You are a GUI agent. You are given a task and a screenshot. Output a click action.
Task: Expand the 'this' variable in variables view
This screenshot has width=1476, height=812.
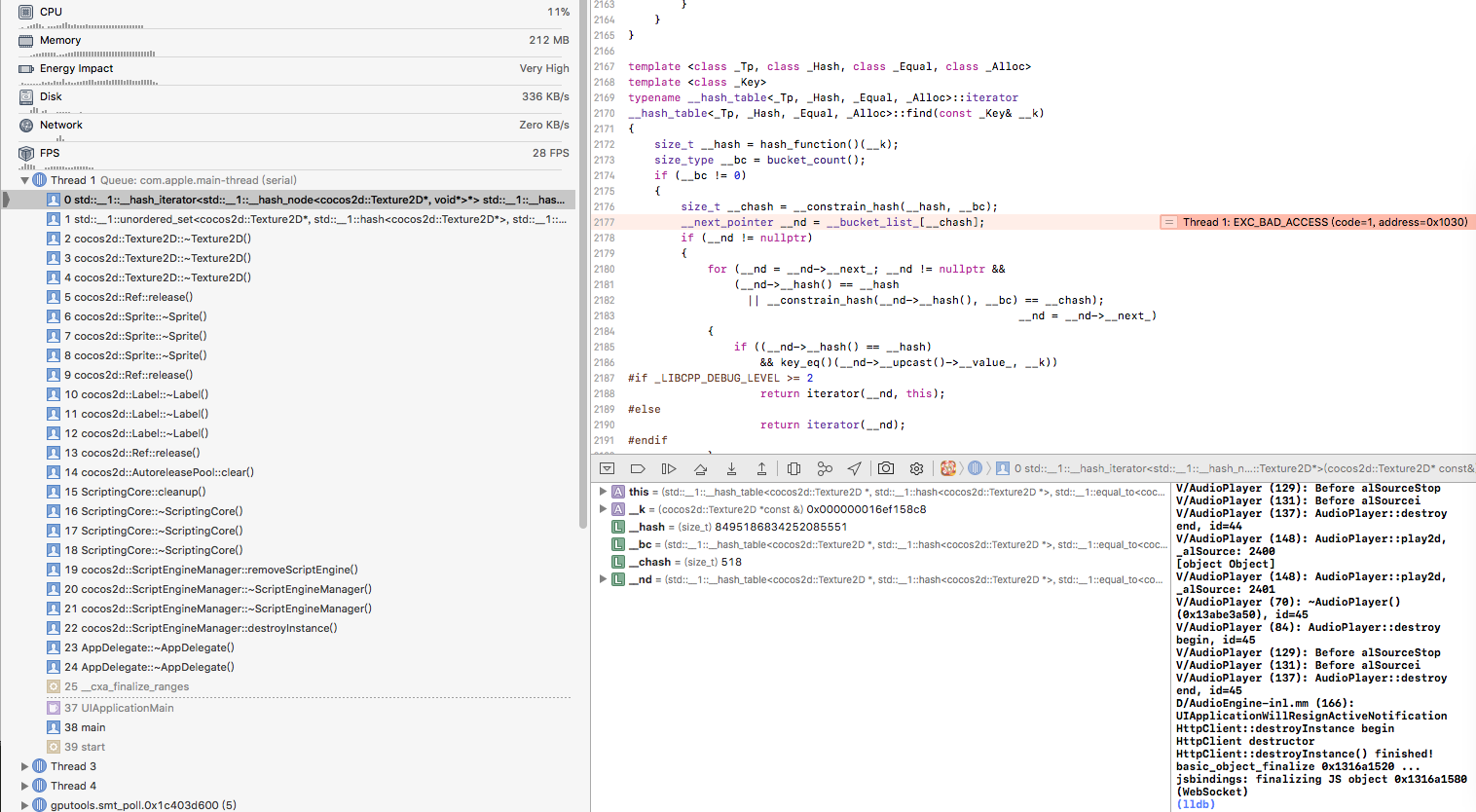[x=604, y=492]
